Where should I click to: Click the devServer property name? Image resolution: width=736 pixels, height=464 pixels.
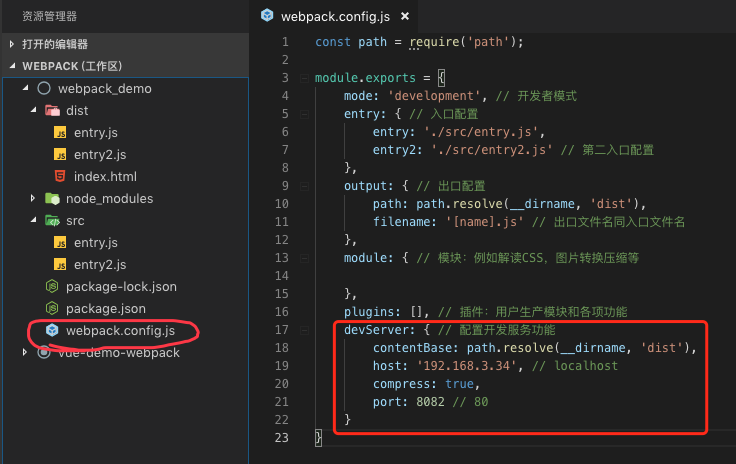tap(376, 330)
